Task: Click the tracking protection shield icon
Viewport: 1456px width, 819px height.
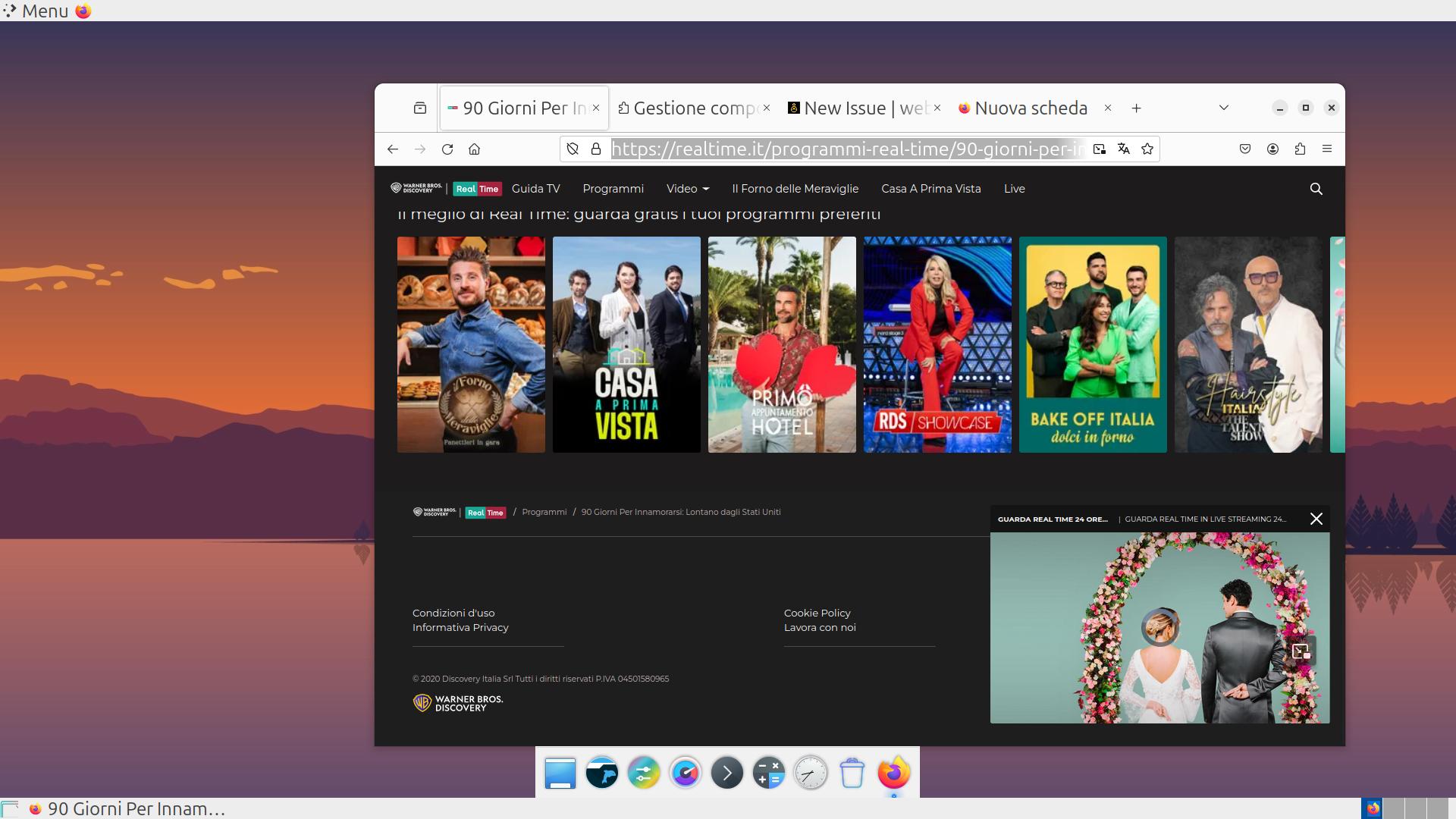Action: [x=573, y=149]
